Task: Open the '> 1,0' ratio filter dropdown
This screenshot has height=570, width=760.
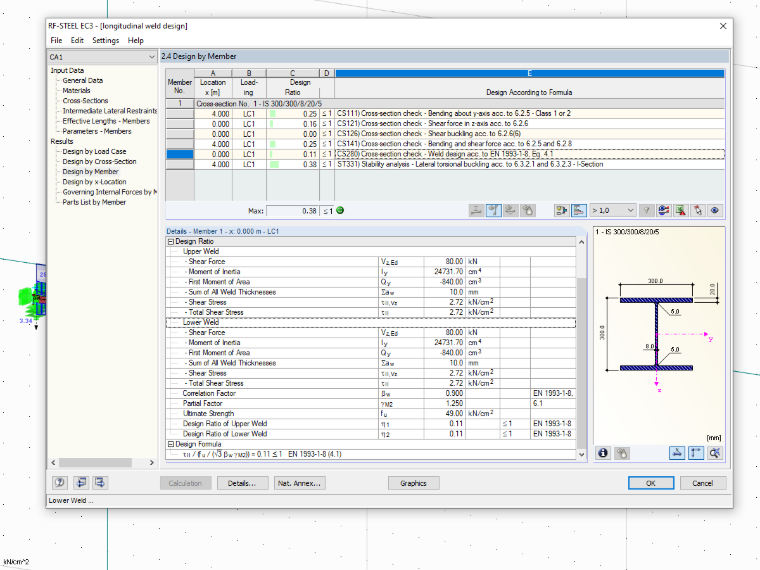Action: click(612, 210)
